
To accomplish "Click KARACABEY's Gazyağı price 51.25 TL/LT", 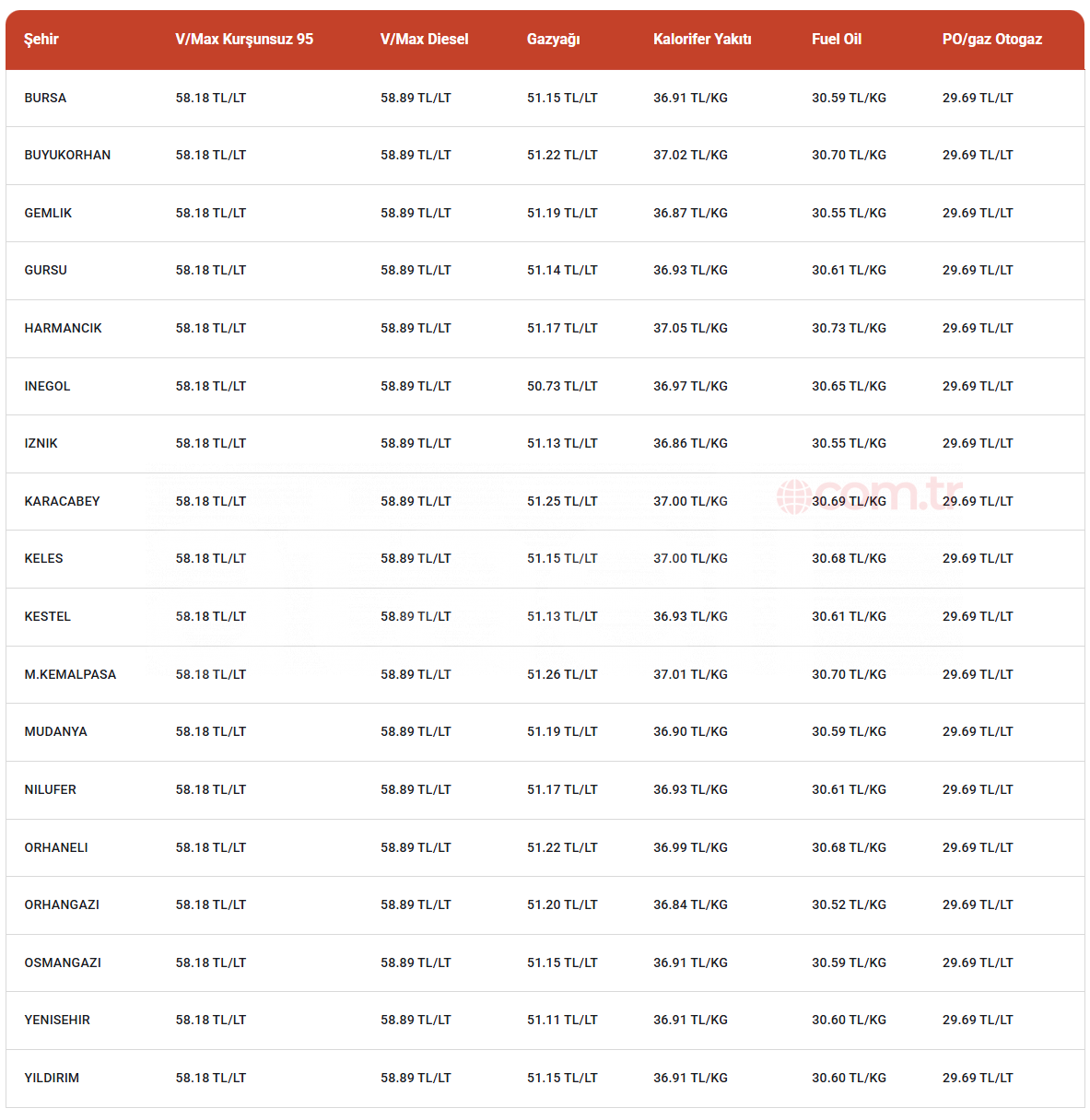I will pyautogui.click(x=562, y=501).
